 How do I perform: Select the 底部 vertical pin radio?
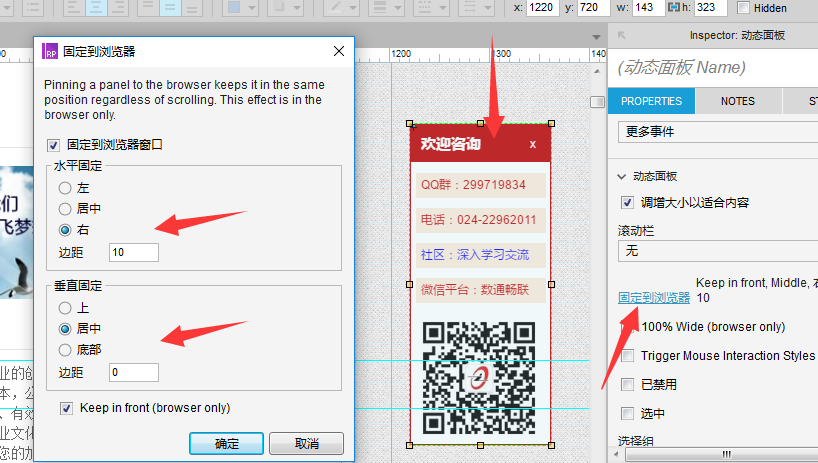pyautogui.click(x=65, y=349)
